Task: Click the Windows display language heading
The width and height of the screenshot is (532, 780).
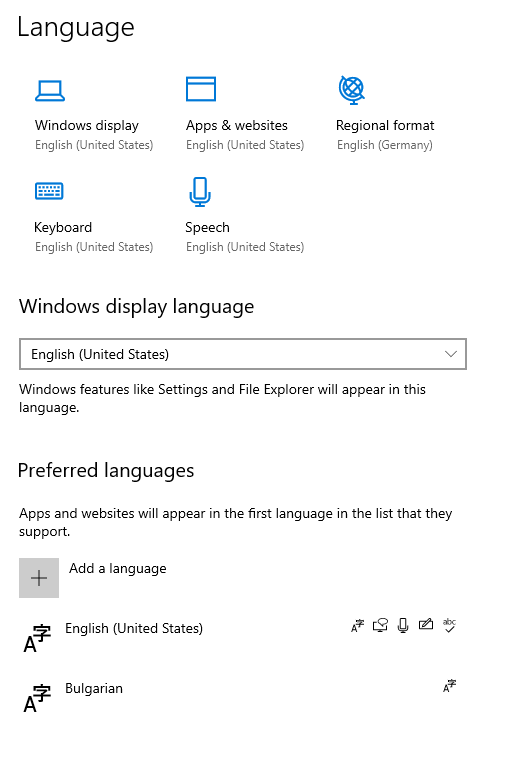Action: [136, 307]
